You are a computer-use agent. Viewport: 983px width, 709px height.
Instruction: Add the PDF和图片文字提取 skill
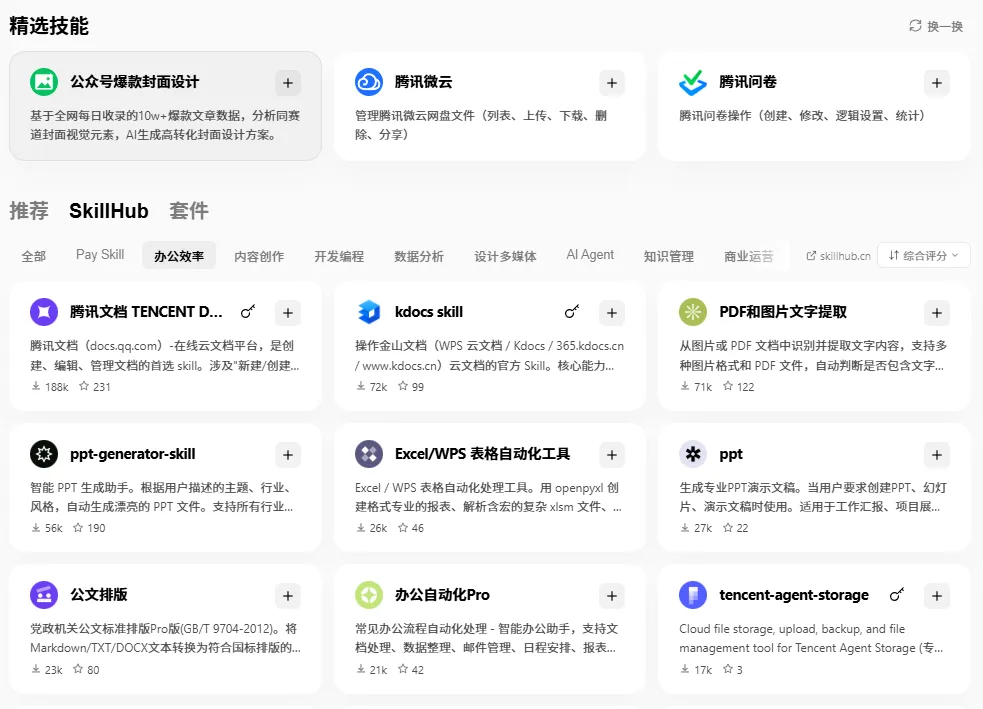pos(937,313)
